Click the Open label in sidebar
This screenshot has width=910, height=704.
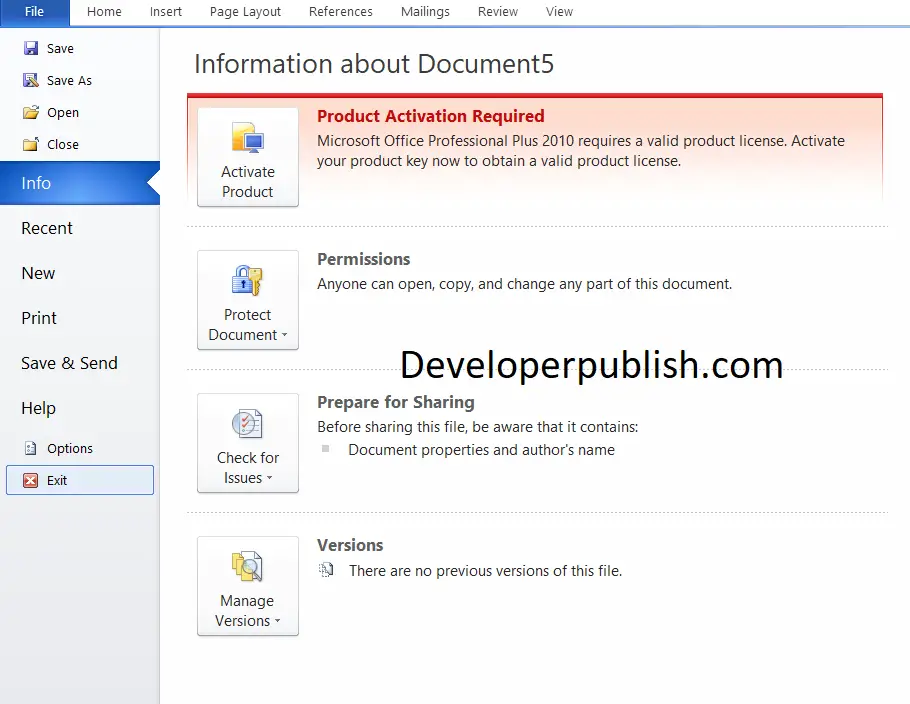[63, 113]
